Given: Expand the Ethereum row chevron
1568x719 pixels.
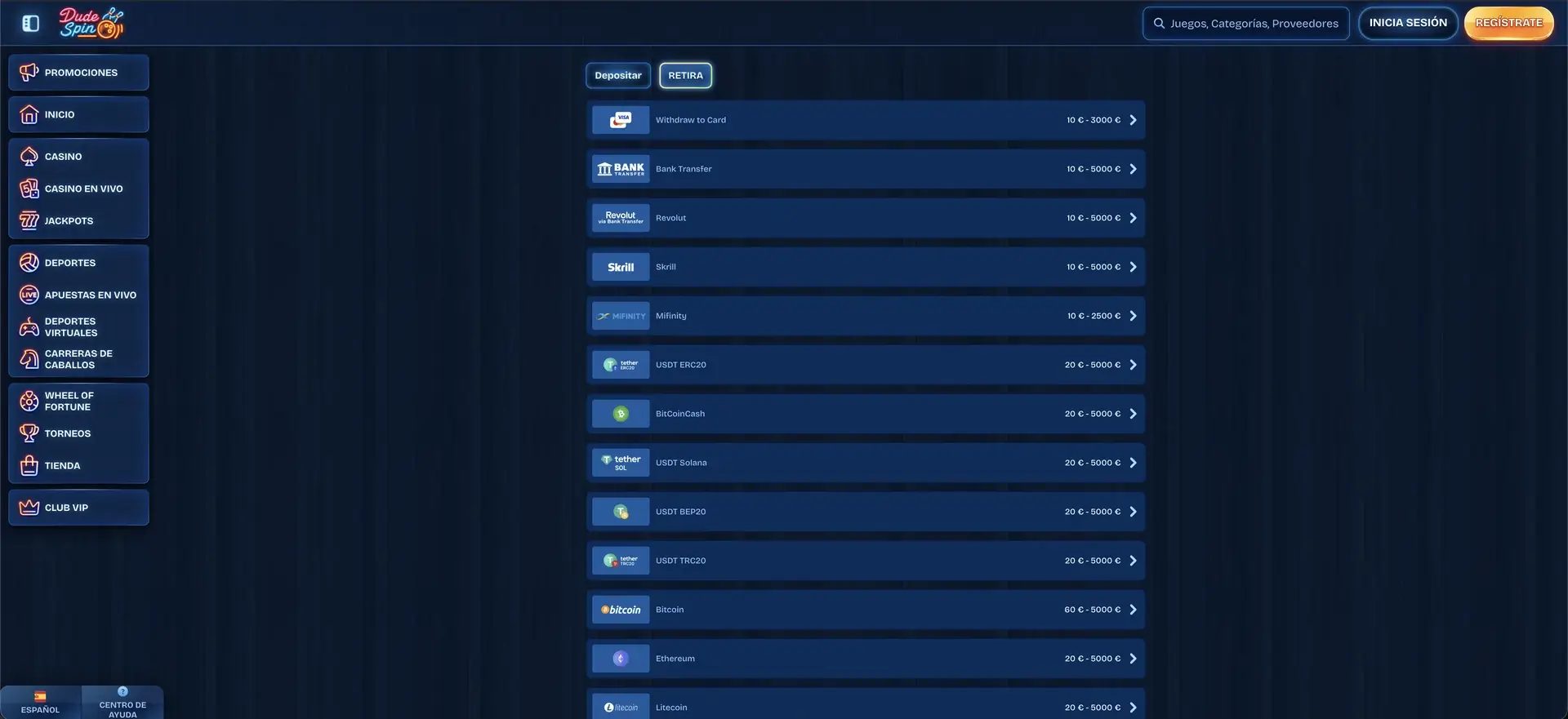Looking at the screenshot, I should (x=1133, y=659).
